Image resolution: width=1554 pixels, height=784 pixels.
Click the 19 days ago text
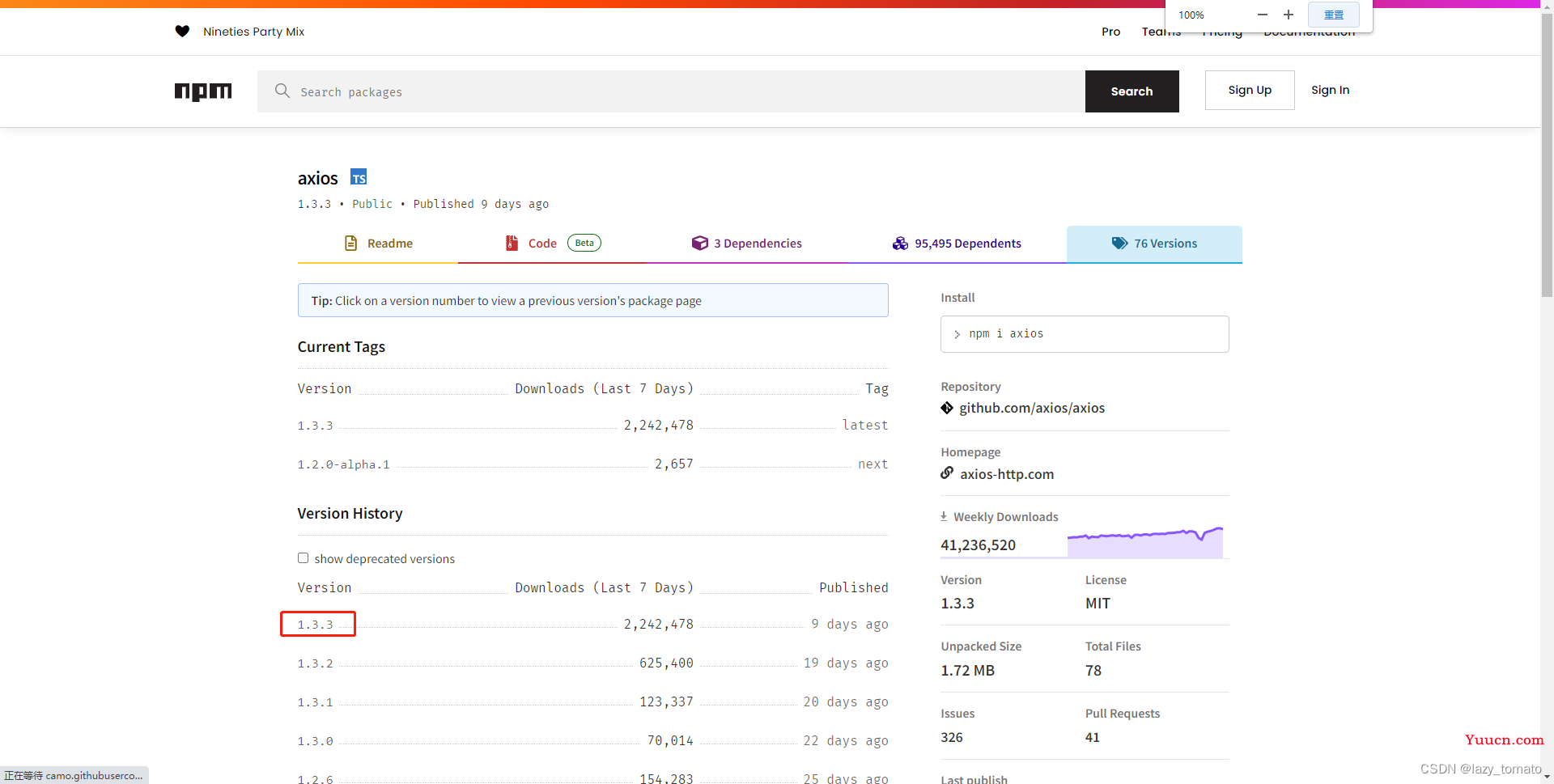[846, 663]
